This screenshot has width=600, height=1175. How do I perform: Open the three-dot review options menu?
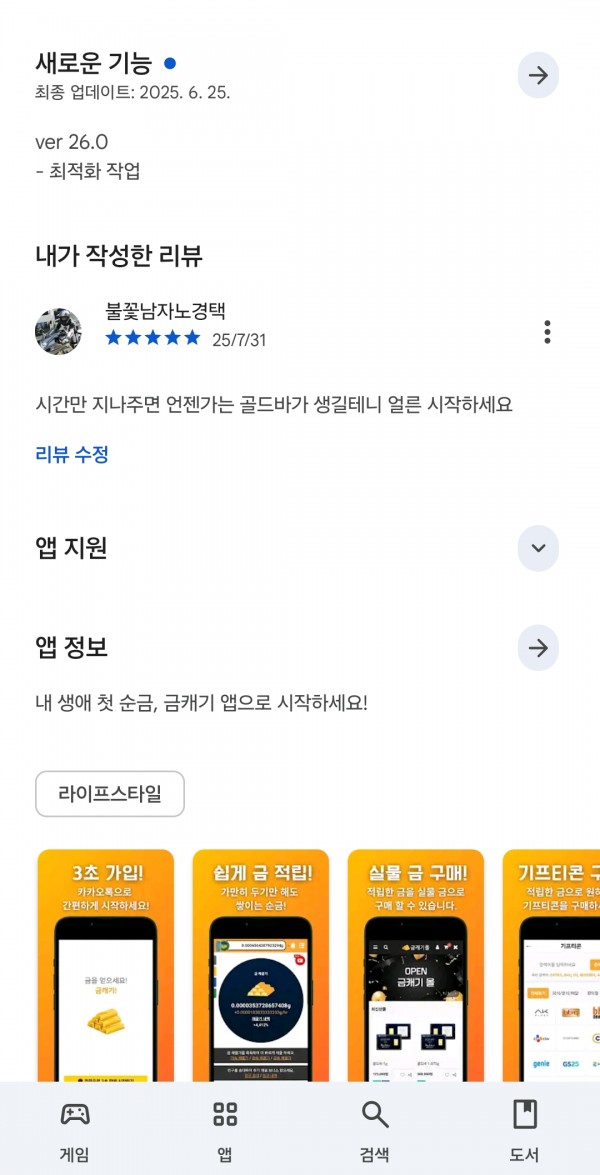548,331
